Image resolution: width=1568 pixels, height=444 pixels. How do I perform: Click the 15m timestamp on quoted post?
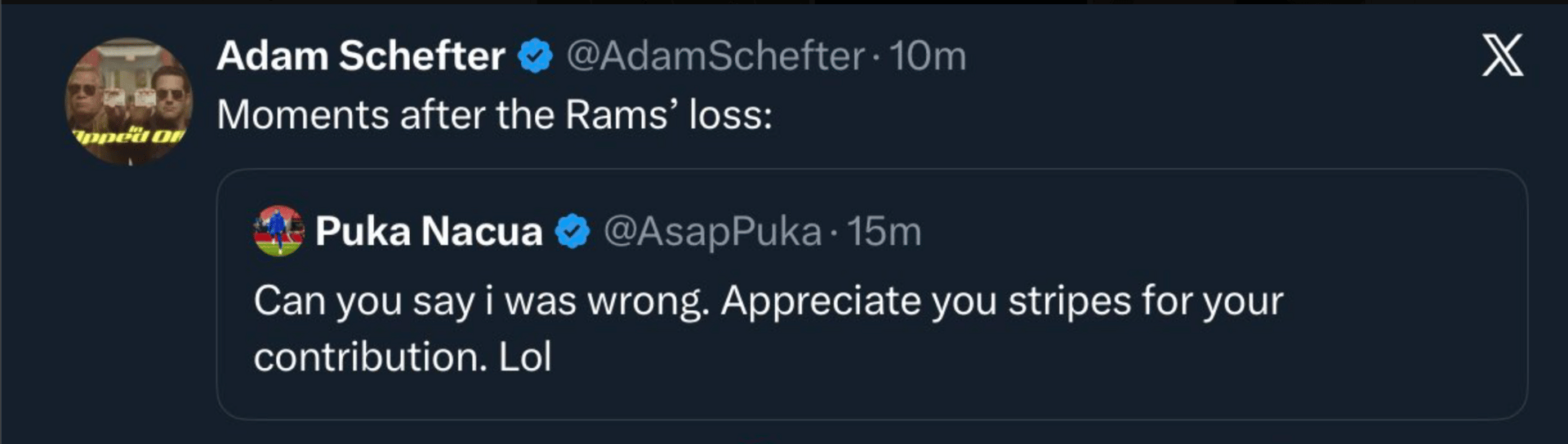click(884, 231)
